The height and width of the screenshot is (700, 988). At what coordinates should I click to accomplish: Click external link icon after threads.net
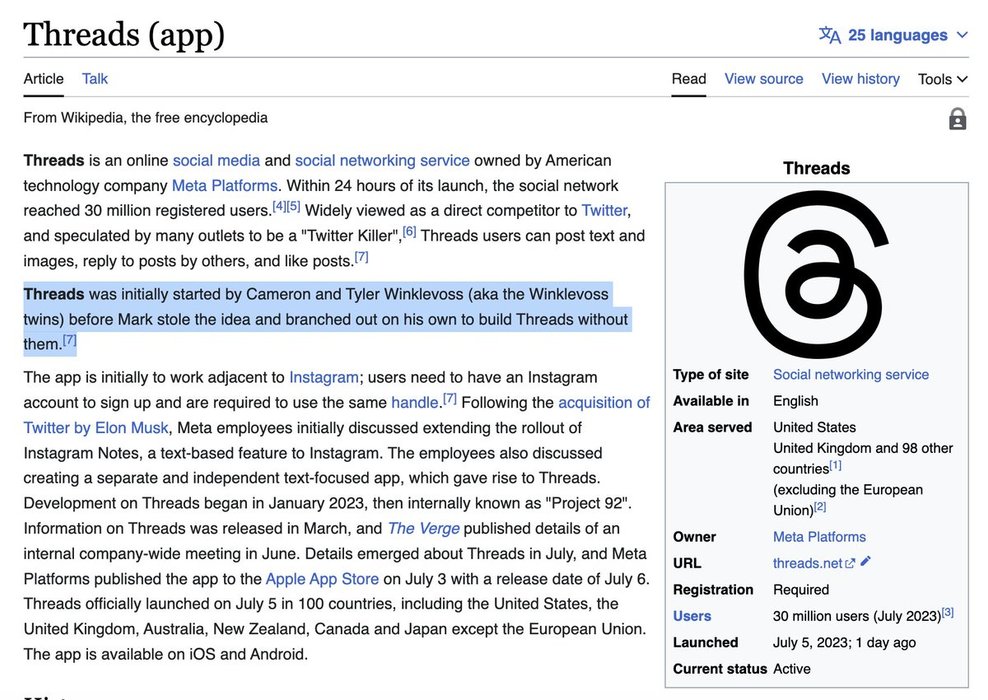[x=851, y=564]
